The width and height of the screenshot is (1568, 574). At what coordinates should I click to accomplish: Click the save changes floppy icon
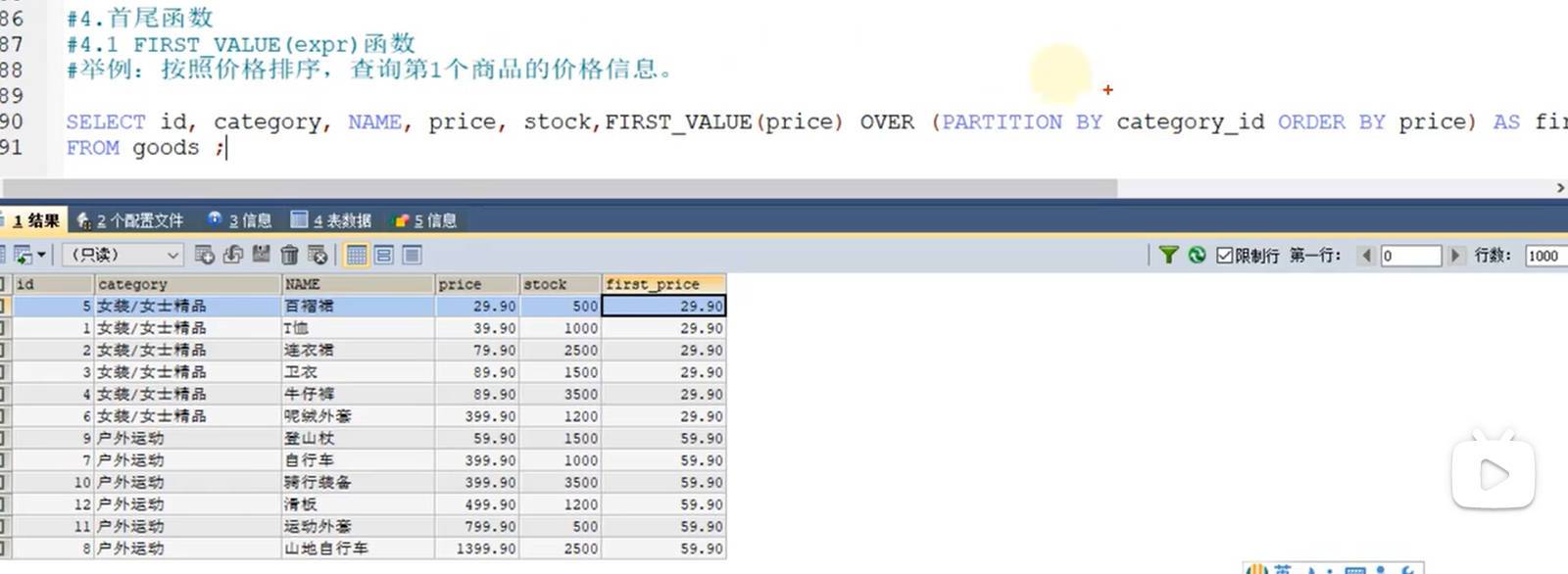click(261, 255)
